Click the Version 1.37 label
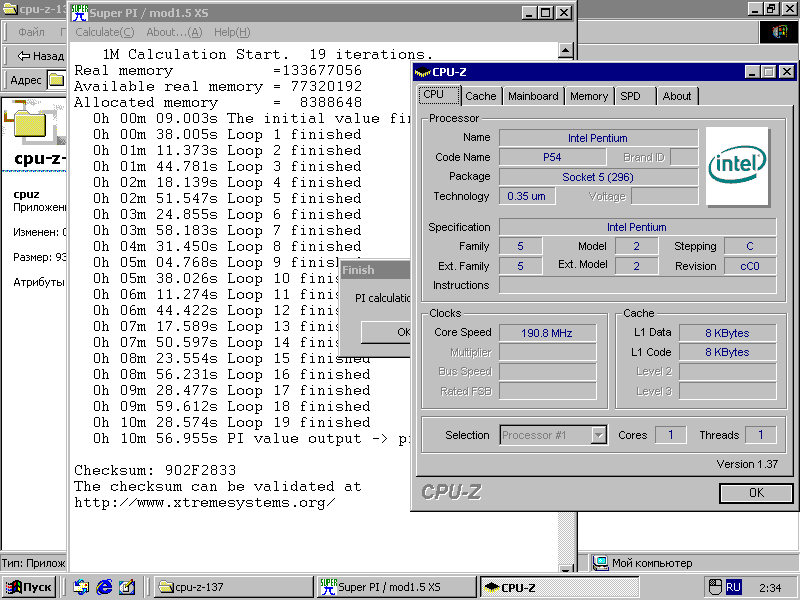 tap(747, 464)
